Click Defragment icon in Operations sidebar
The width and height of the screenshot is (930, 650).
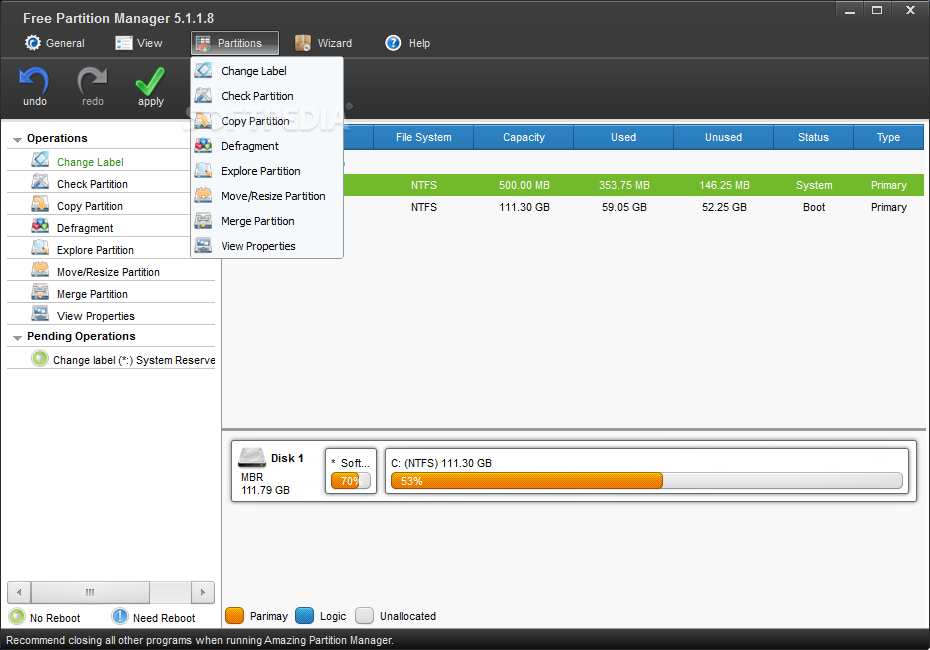(x=40, y=226)
